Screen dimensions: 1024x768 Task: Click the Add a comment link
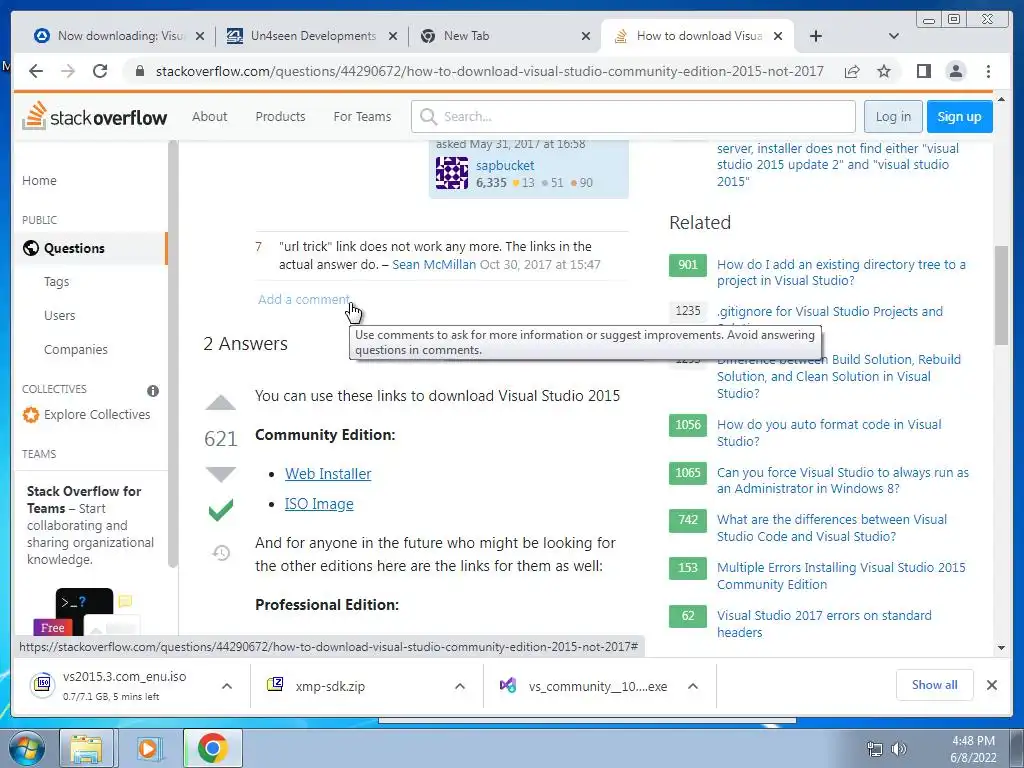coord(304,299)
